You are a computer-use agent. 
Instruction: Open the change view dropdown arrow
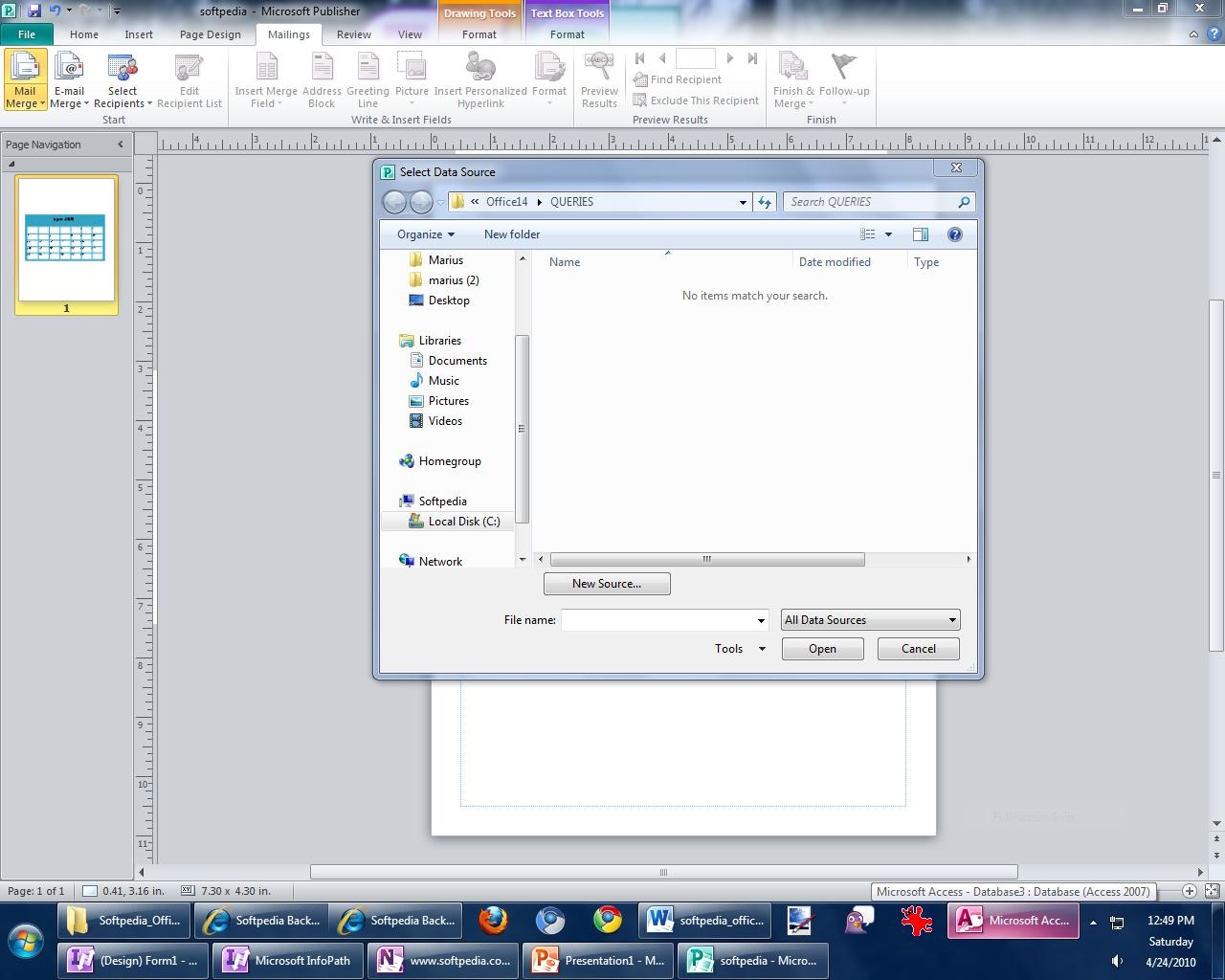tap(888, 234)
